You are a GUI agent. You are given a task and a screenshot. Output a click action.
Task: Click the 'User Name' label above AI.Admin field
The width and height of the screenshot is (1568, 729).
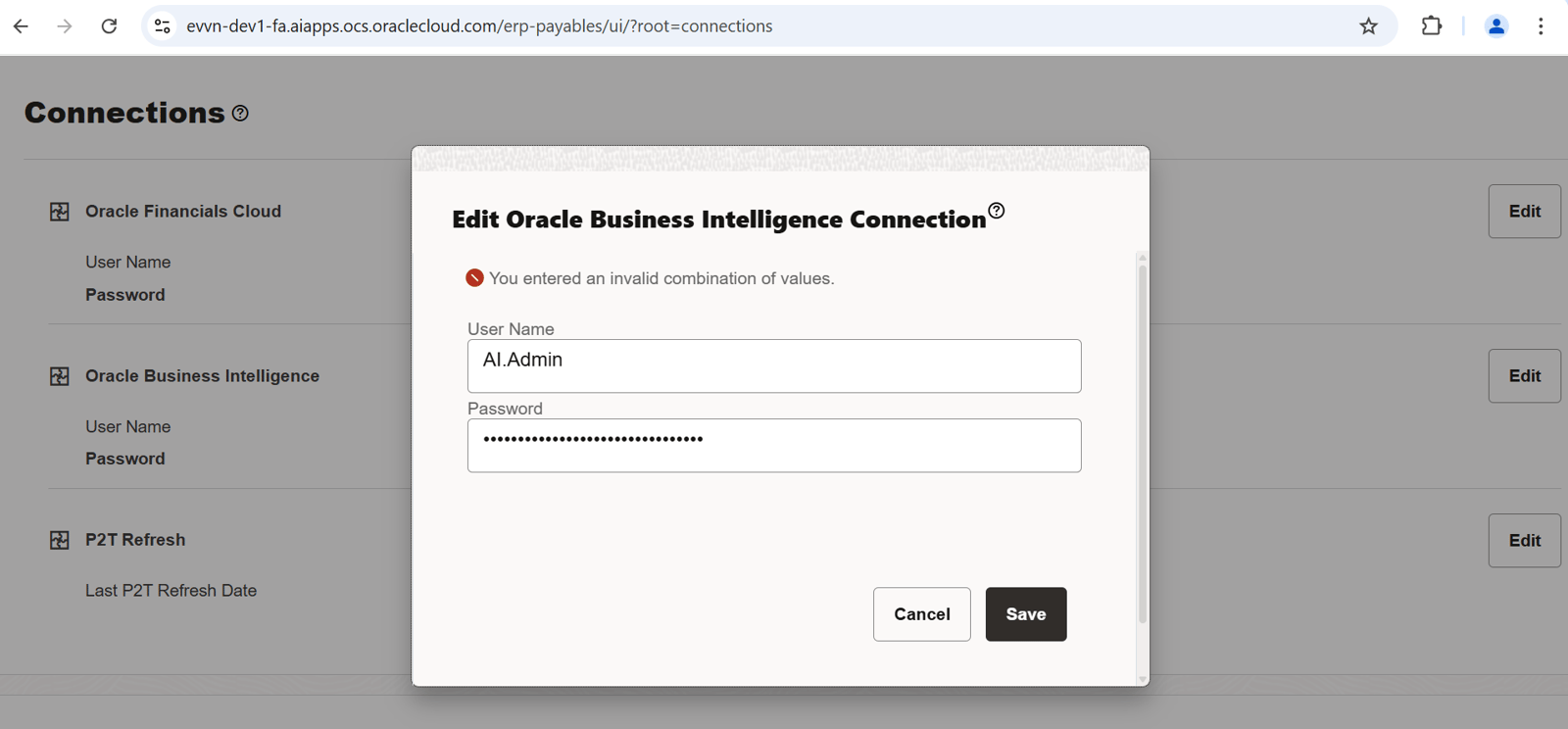511,329
